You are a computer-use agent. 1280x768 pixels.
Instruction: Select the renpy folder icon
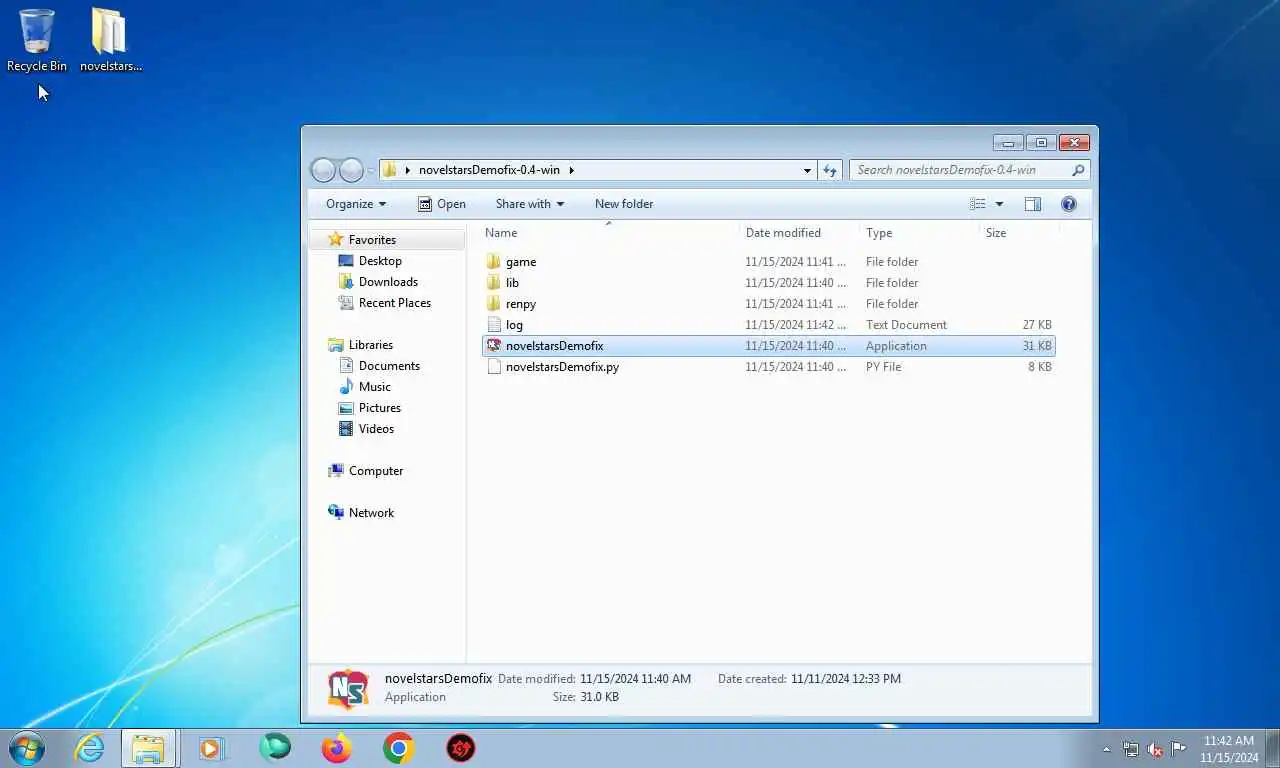[x=493, y=304]
